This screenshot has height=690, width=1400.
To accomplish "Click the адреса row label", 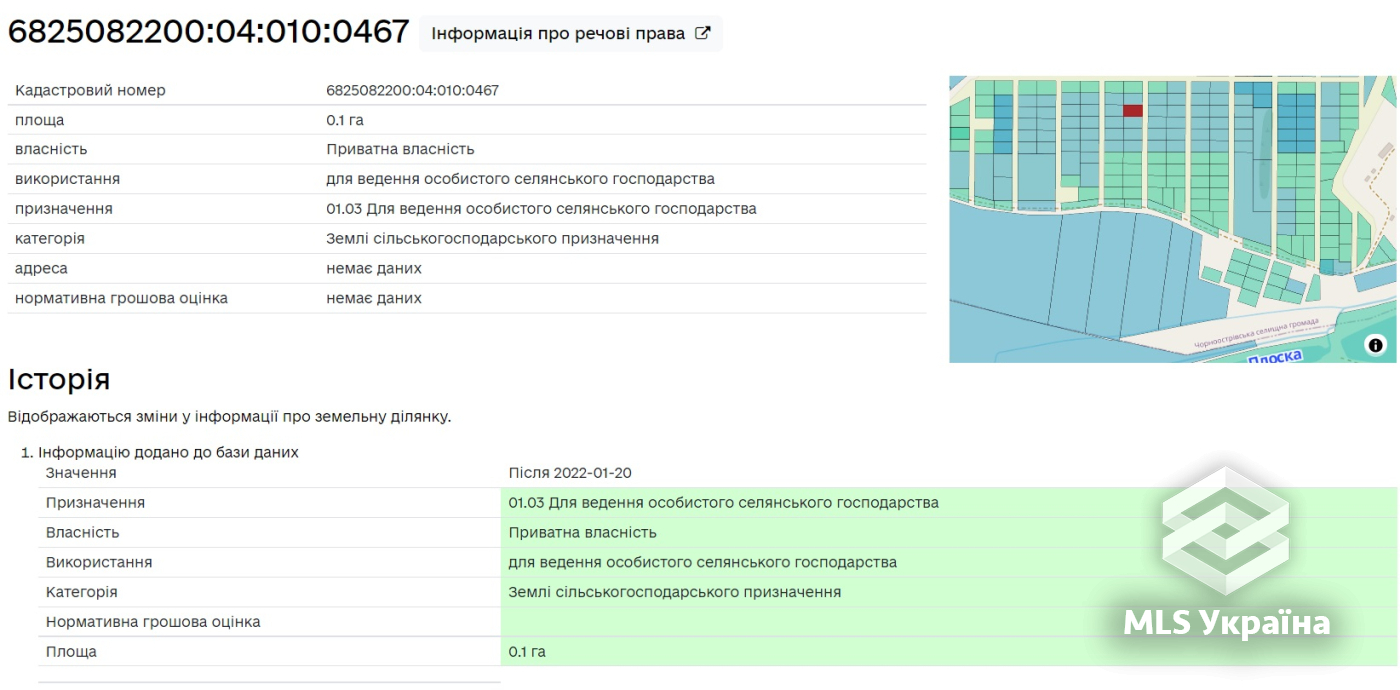I will [41, 268].
